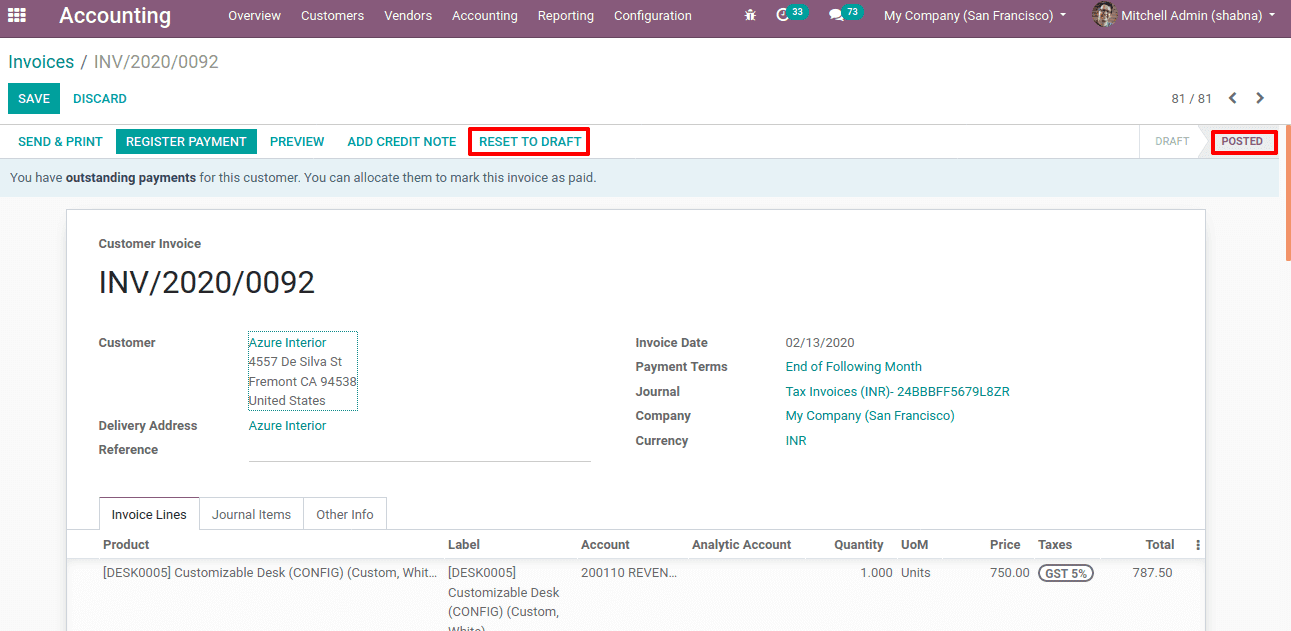1291x631 pixels.
Task: Click Register Payment button
Action: (x=186, y=142)
